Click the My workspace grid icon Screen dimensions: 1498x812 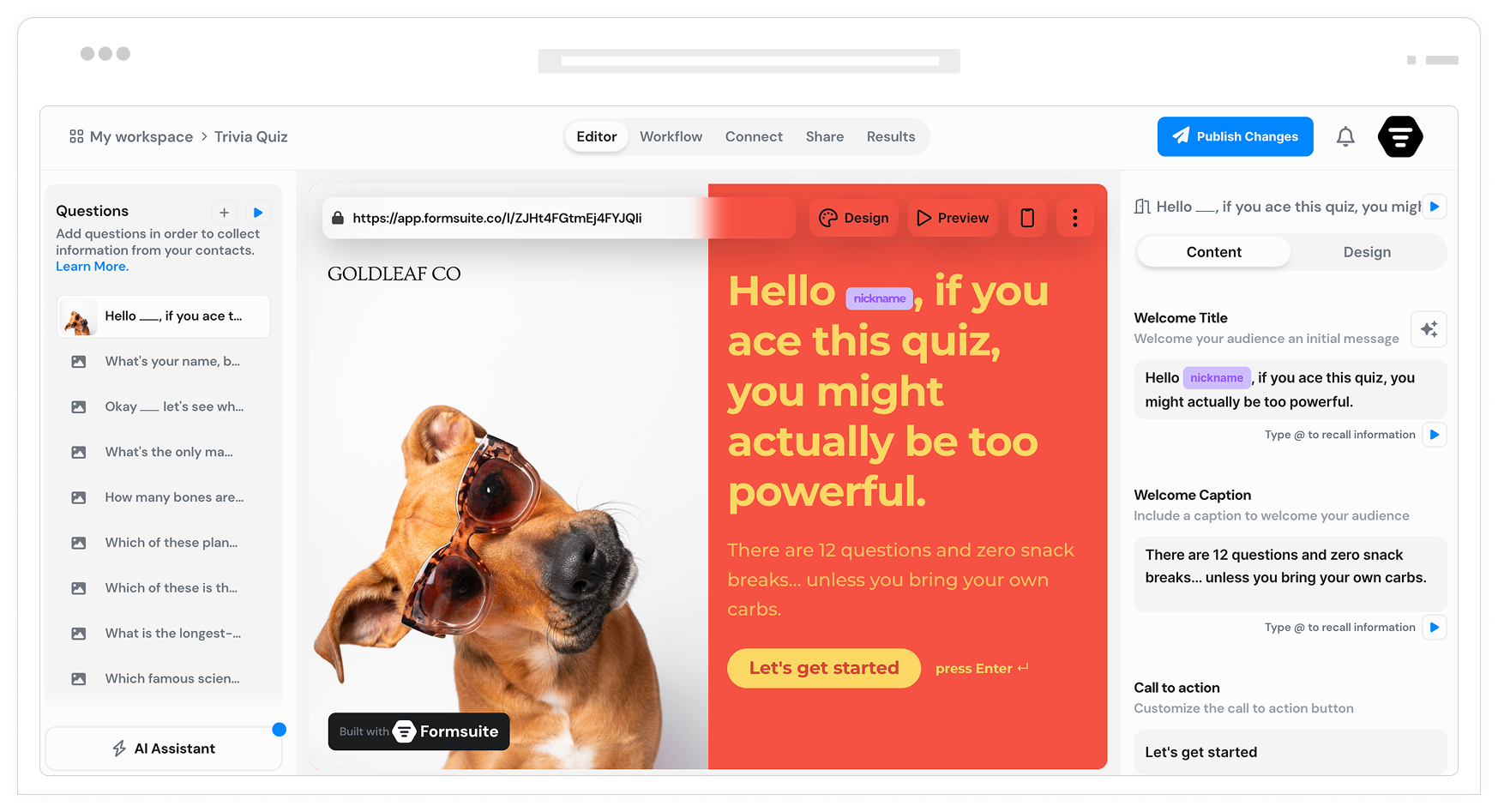pyautogui.click(x=76, y=136)
